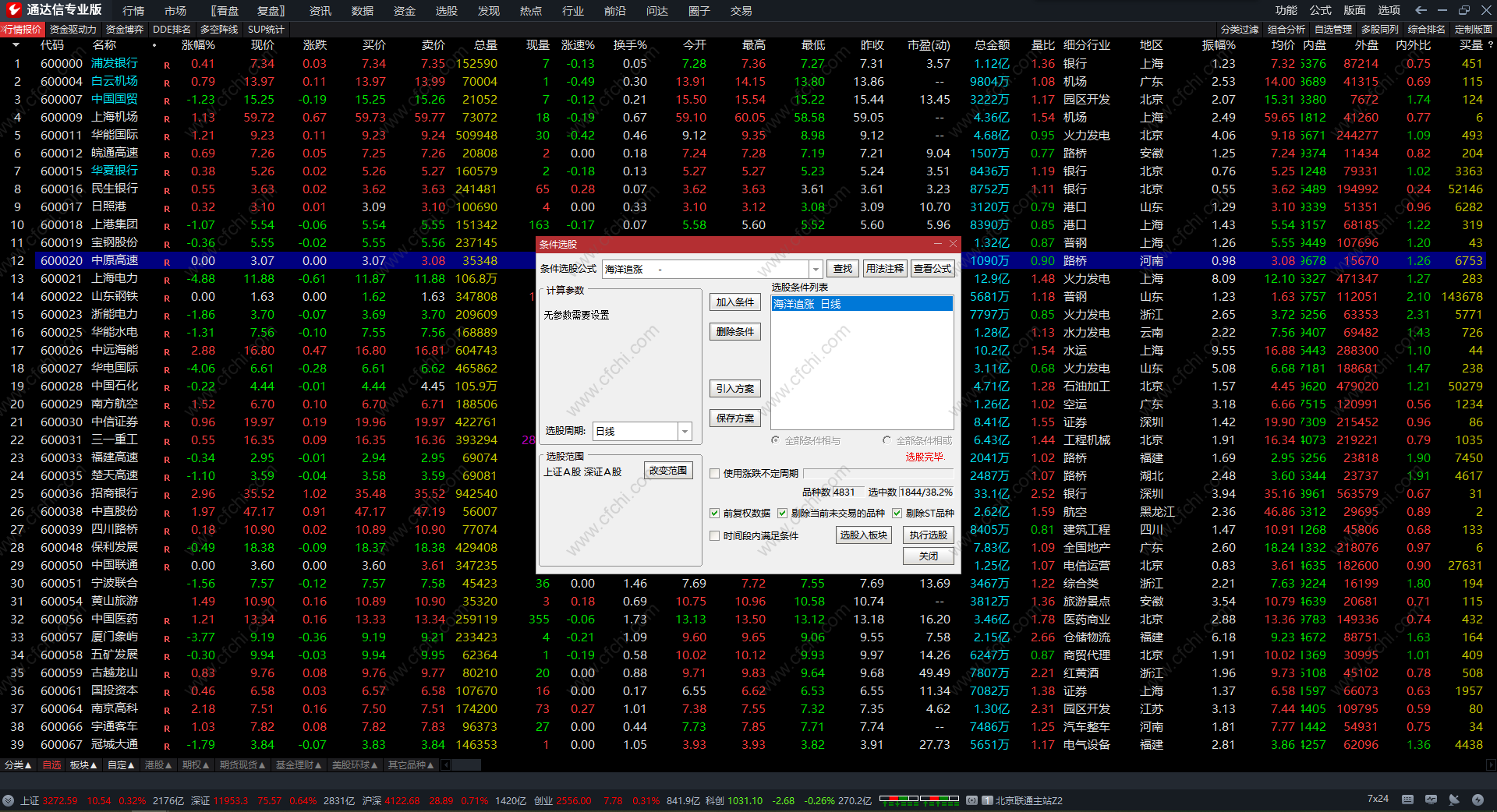This screenshot has width=1497, height=812.
Task: Expand the 板块 category at the bottom
Action: (83, 765)
